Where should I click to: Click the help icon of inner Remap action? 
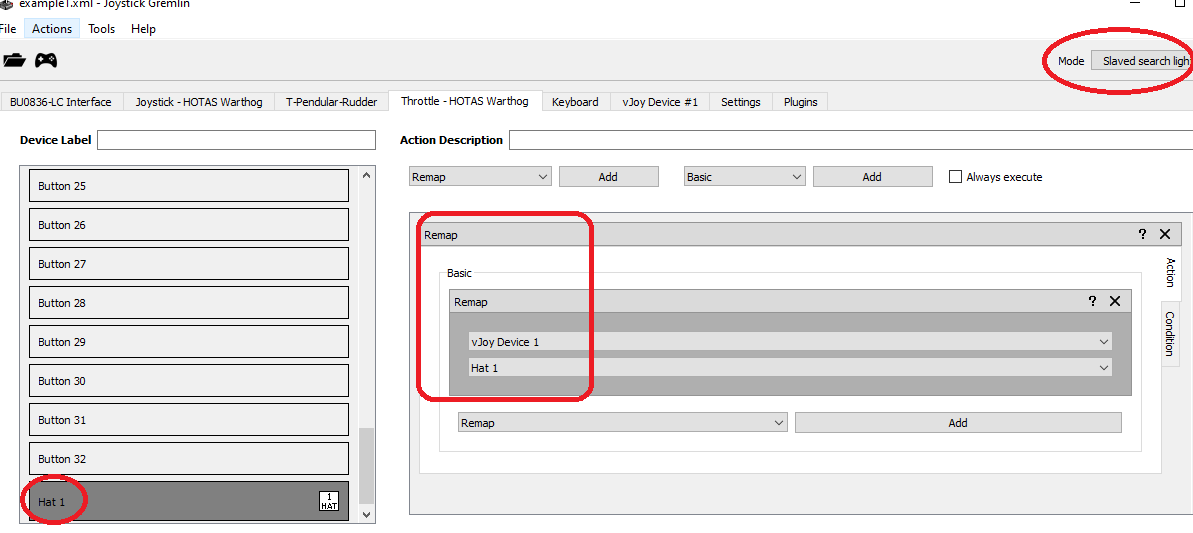coord(1093,301)
